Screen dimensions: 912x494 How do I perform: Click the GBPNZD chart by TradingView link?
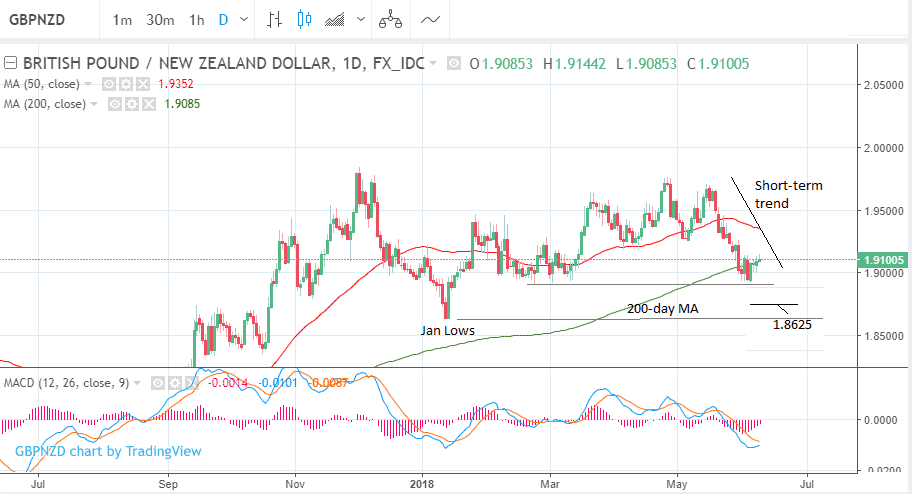click(108, 451)
